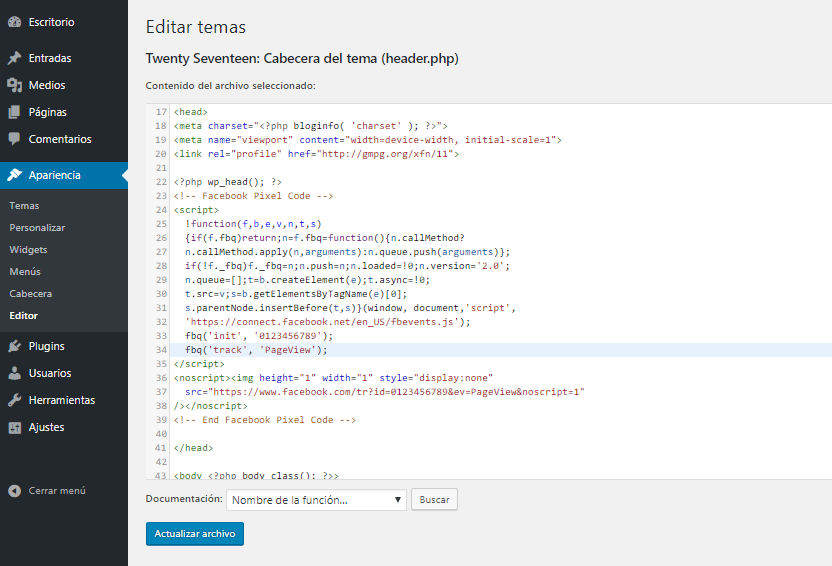Open the Herramientas menu item

coord(64,400)
